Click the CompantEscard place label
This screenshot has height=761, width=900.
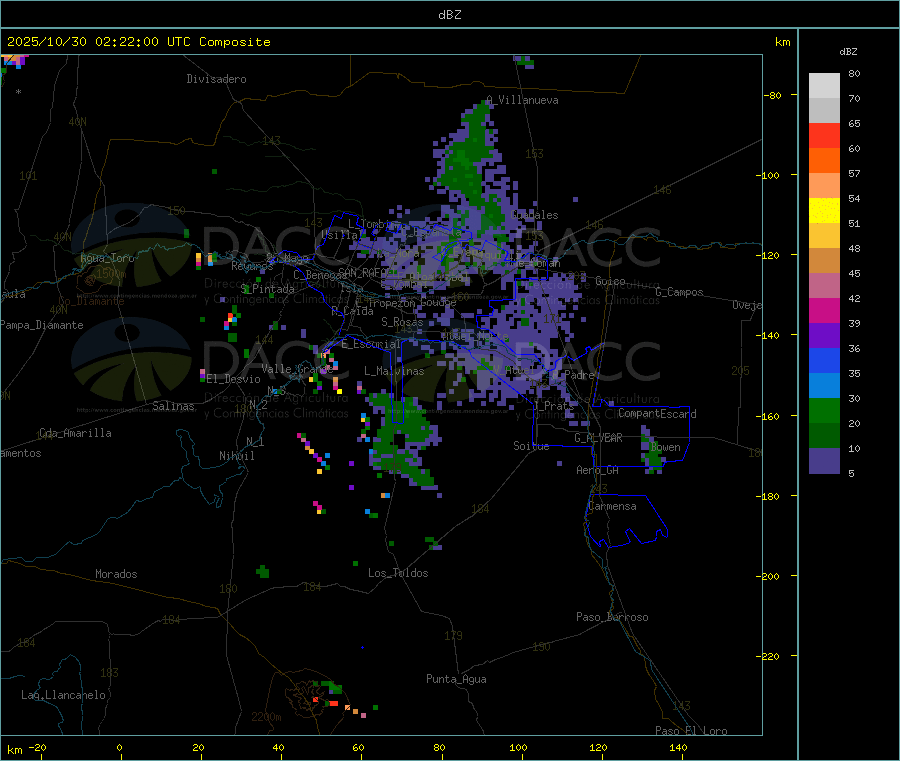pos(657,414)
